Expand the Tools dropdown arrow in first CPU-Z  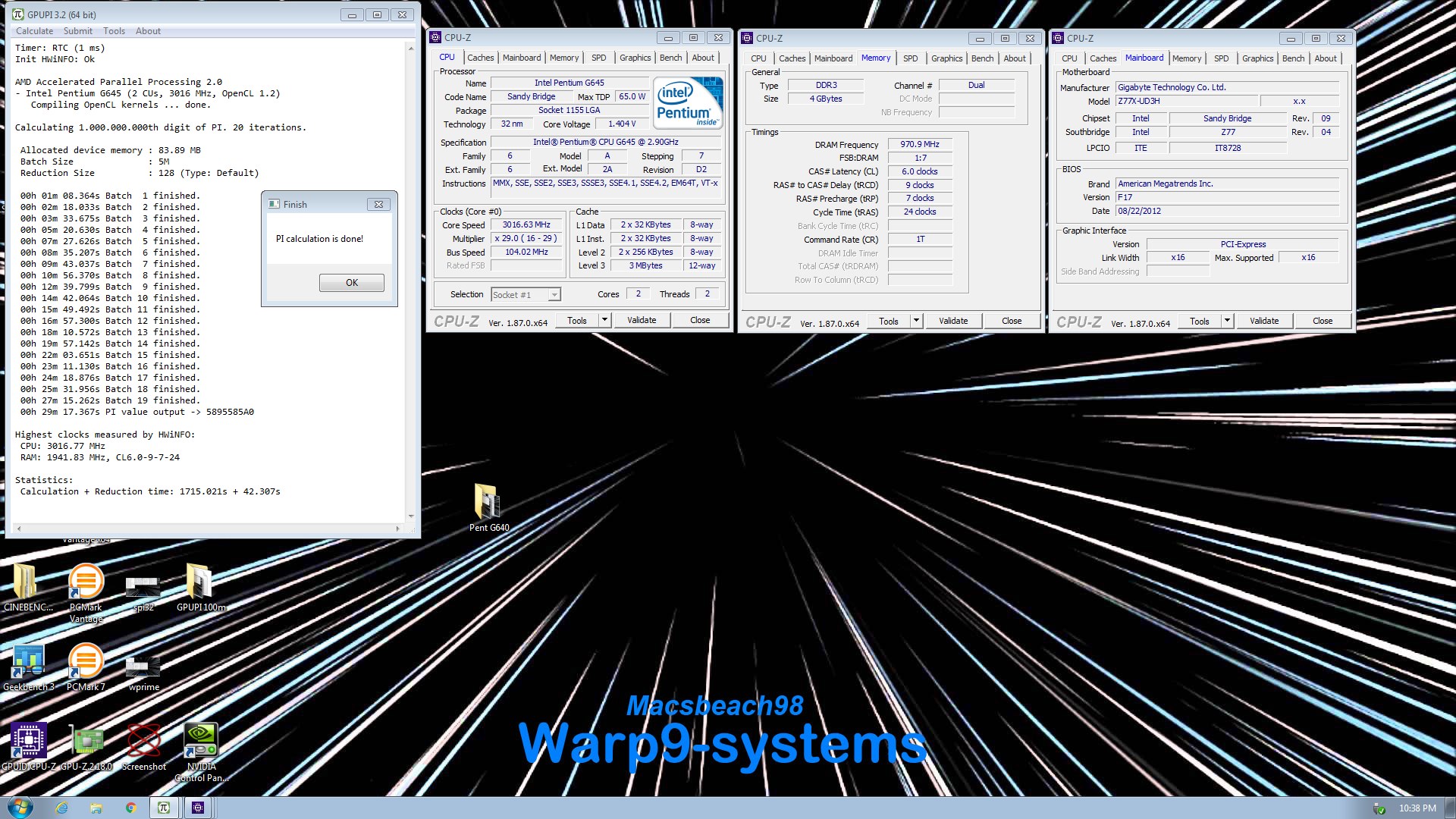[x=604, y=320]
